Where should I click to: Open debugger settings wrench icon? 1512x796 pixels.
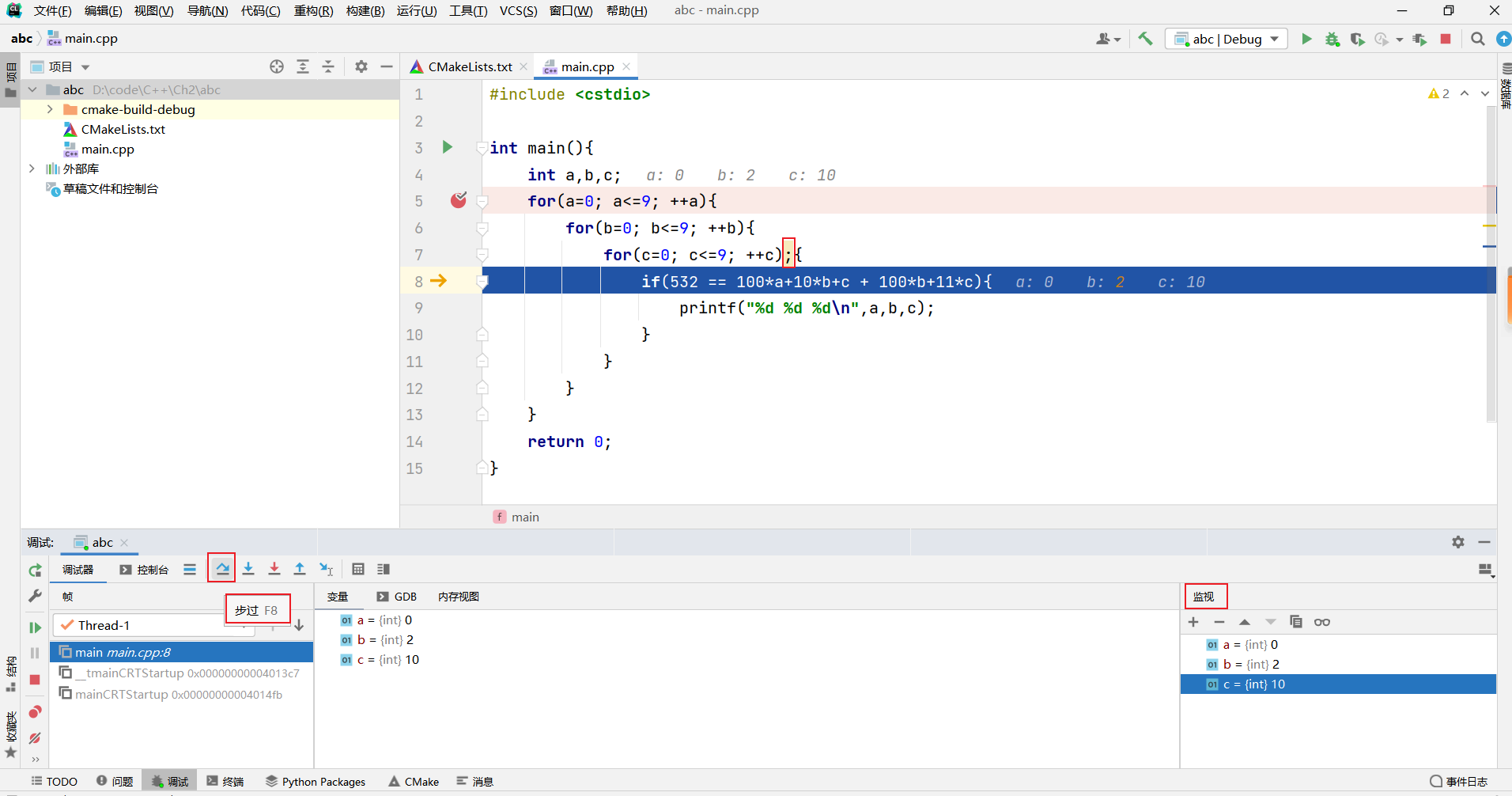pos(35,597)
